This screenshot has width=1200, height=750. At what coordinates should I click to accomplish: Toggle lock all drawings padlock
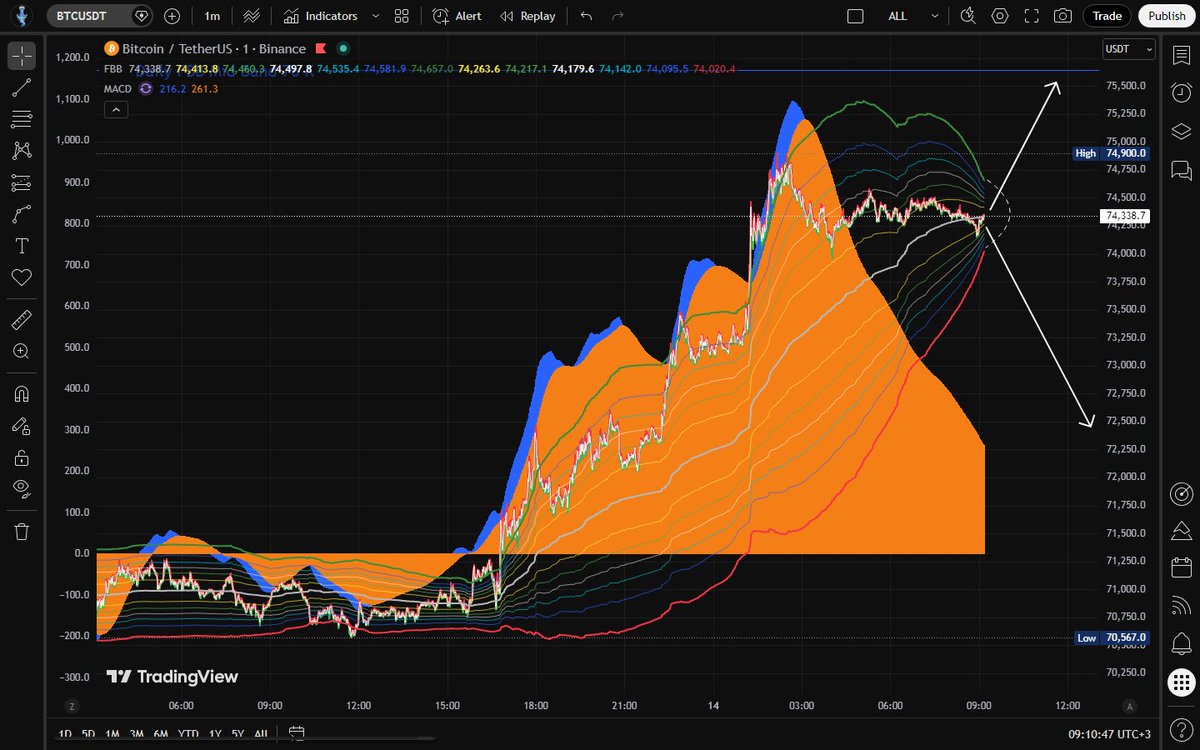21,458
